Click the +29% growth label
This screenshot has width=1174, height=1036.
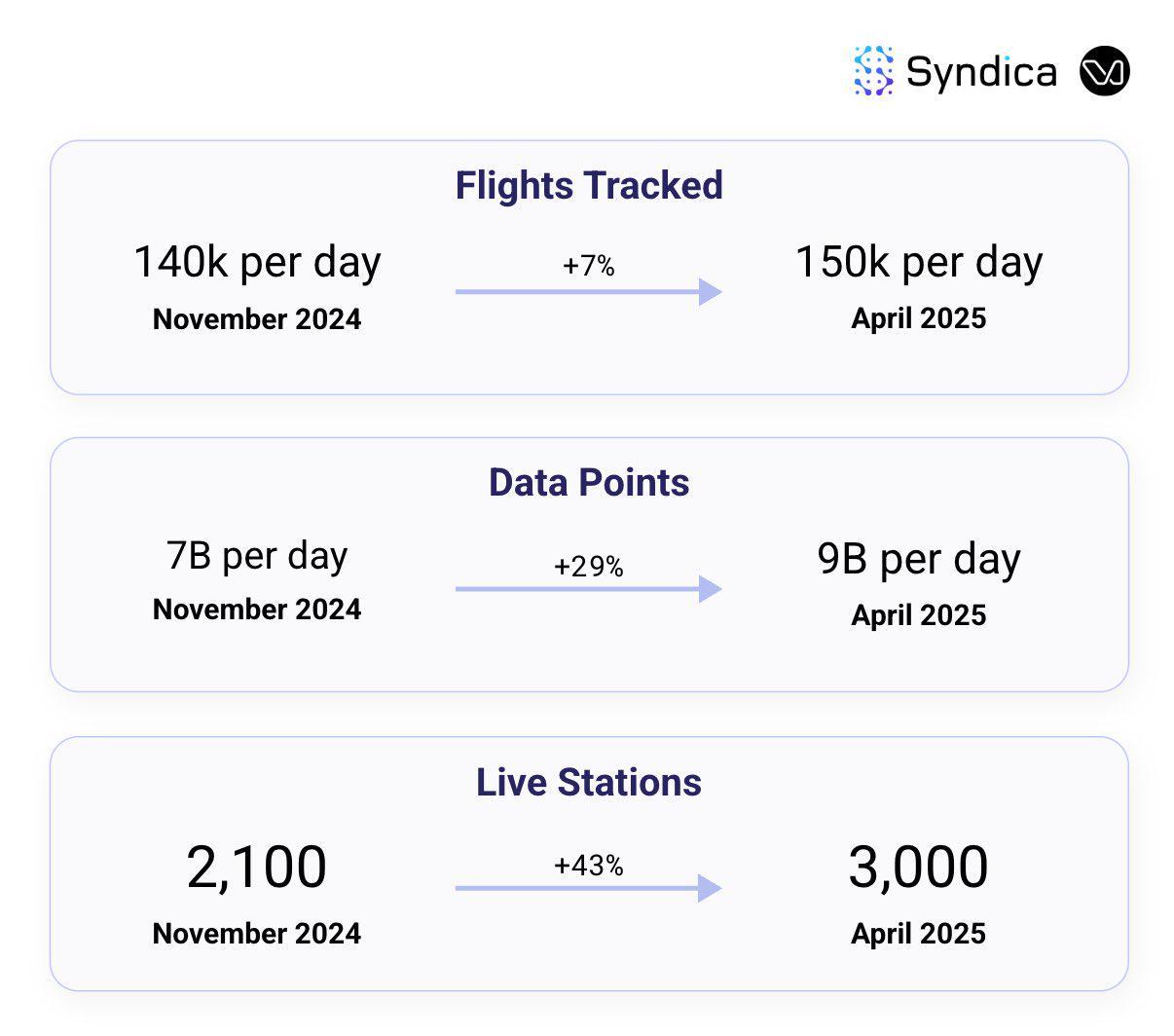point(589,566)
